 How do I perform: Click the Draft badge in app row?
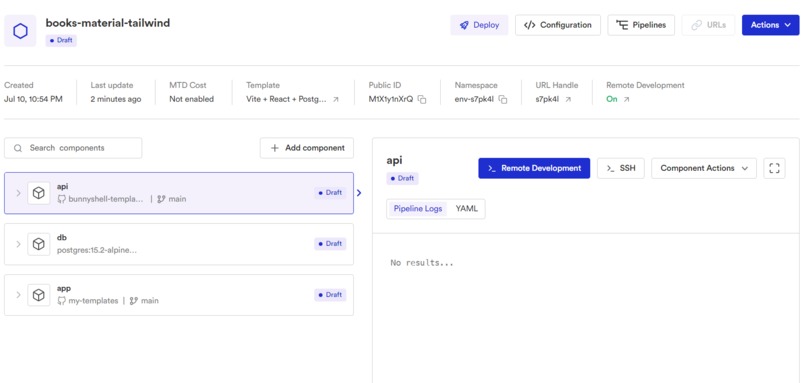pos(330,295)
